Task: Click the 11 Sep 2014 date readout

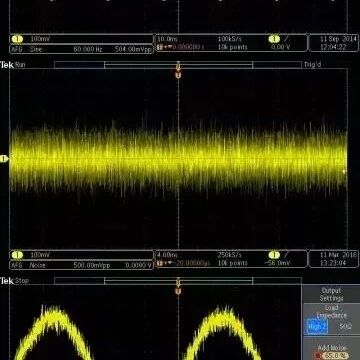Action: point(338,39)
